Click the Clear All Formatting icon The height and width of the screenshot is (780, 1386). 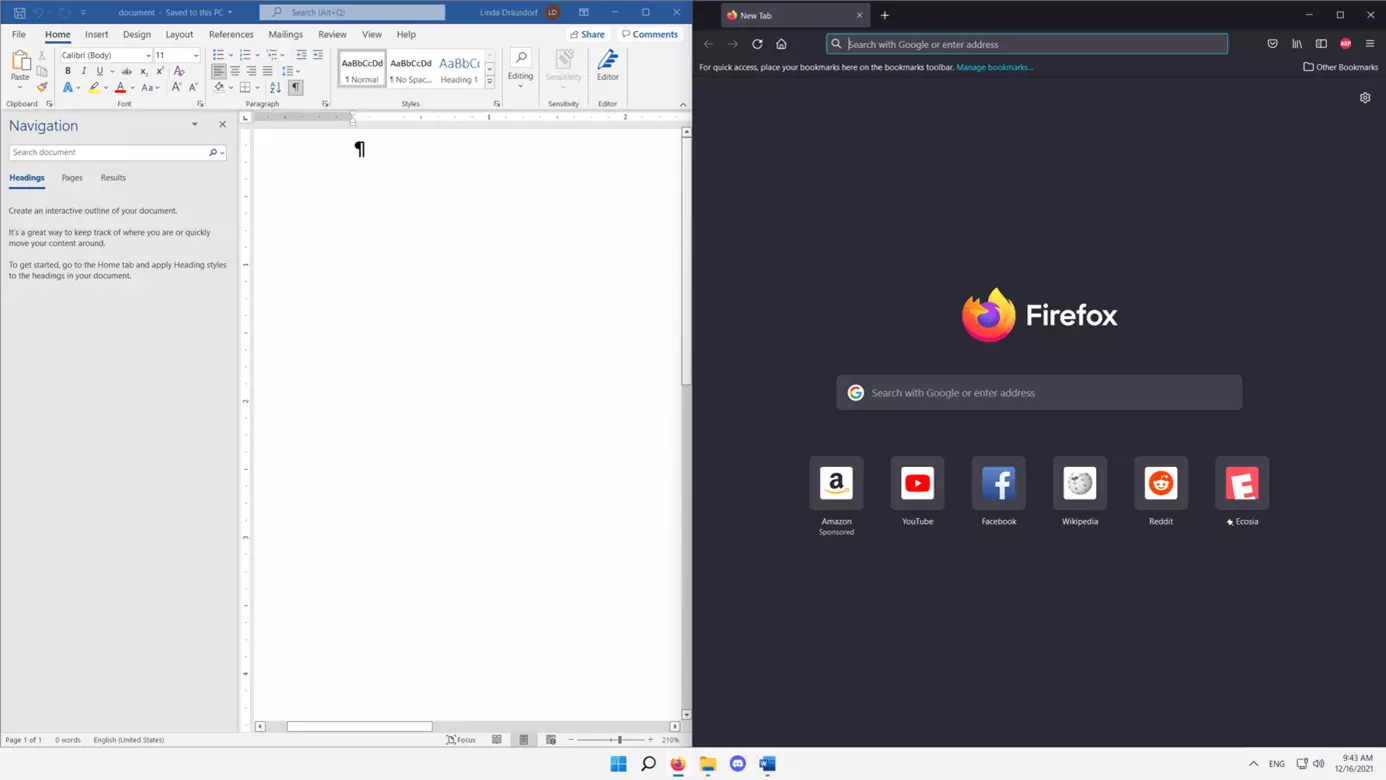coord(179,72)
